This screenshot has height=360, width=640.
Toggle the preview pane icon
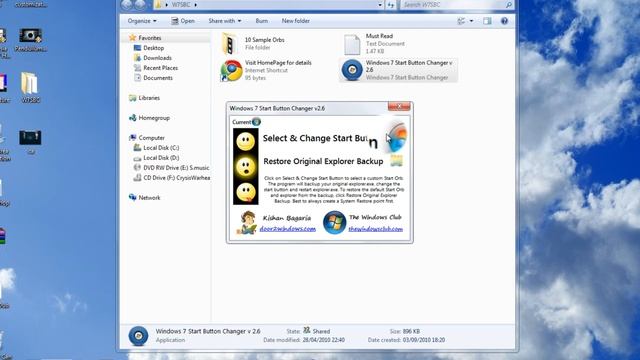click(x=487, y=21)
